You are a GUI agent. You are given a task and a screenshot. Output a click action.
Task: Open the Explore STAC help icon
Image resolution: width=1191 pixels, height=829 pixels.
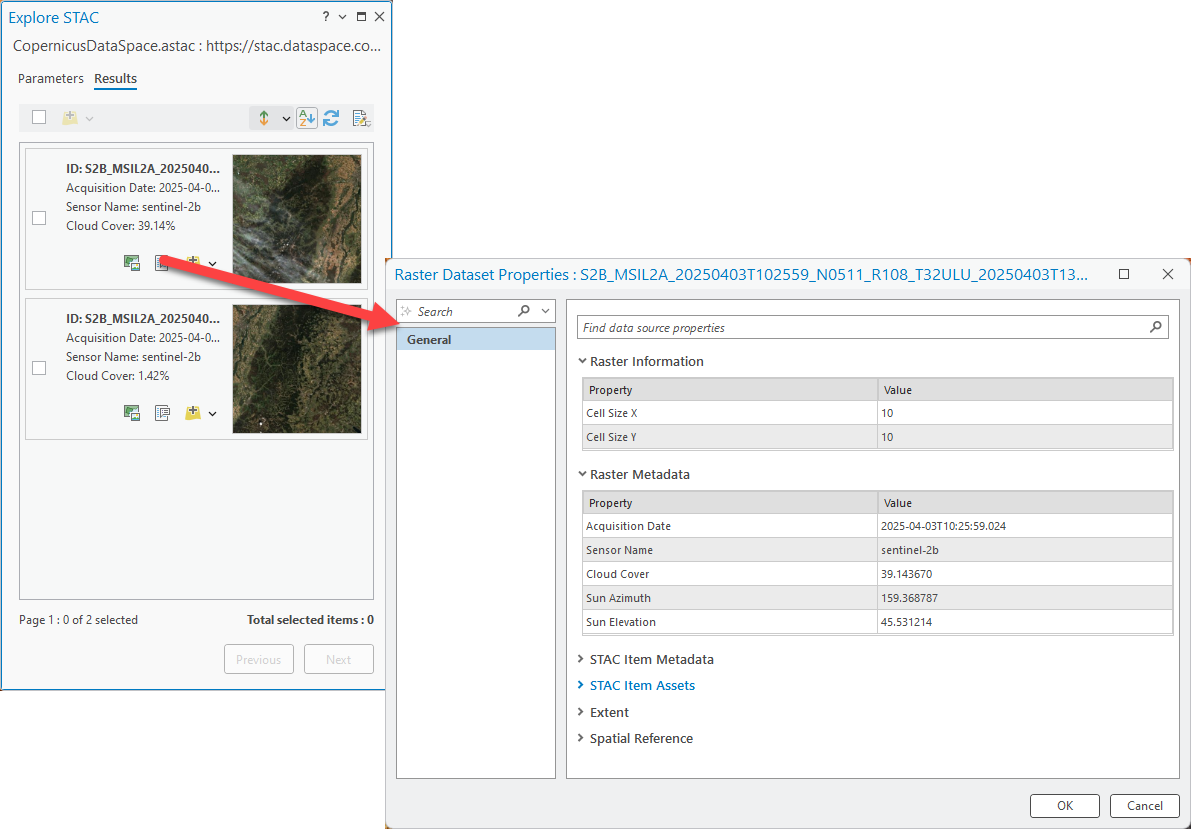(326, 16)
